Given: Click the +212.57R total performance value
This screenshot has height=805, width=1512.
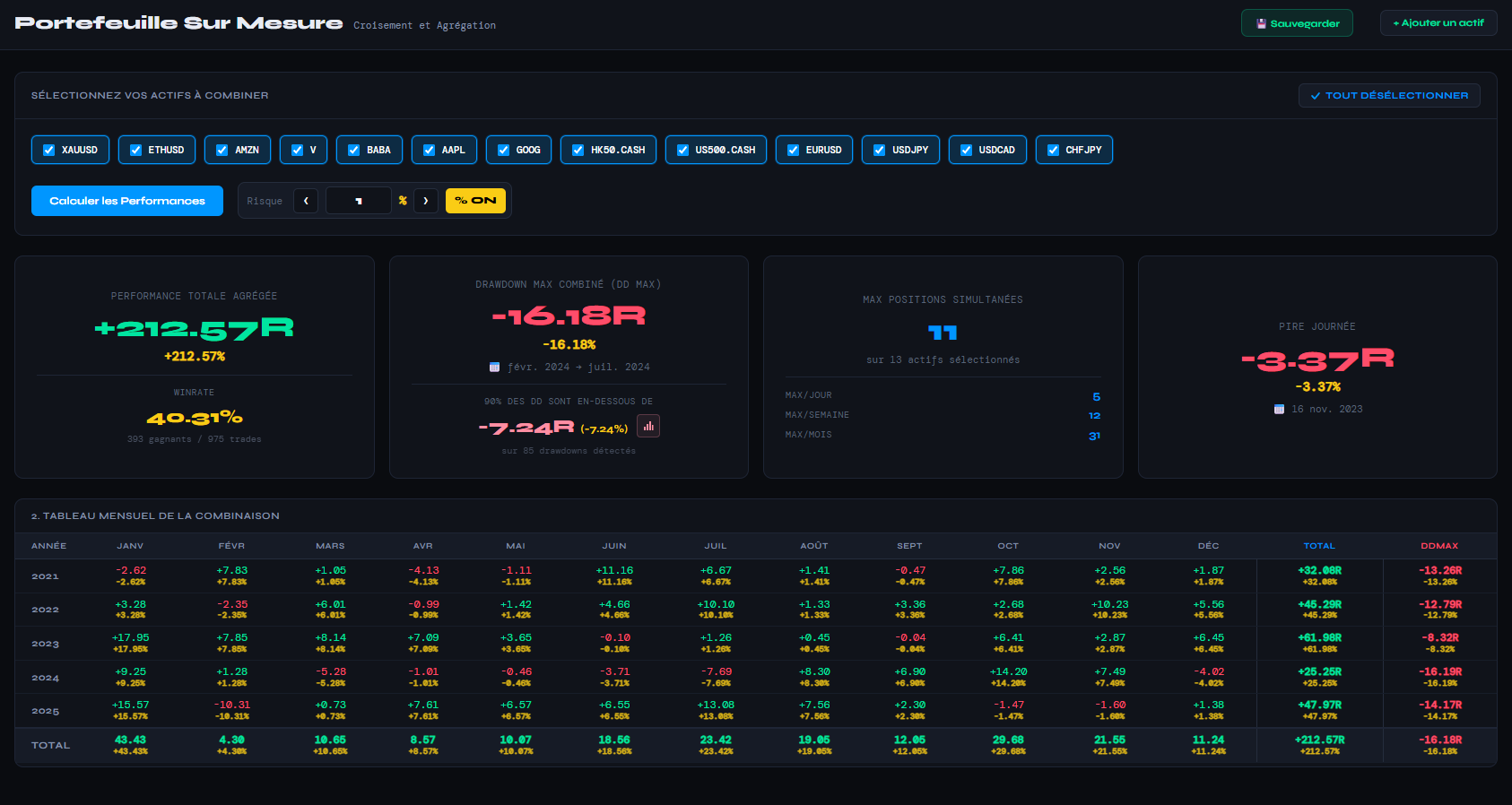Looking at the screenshot, I should 195,329.
